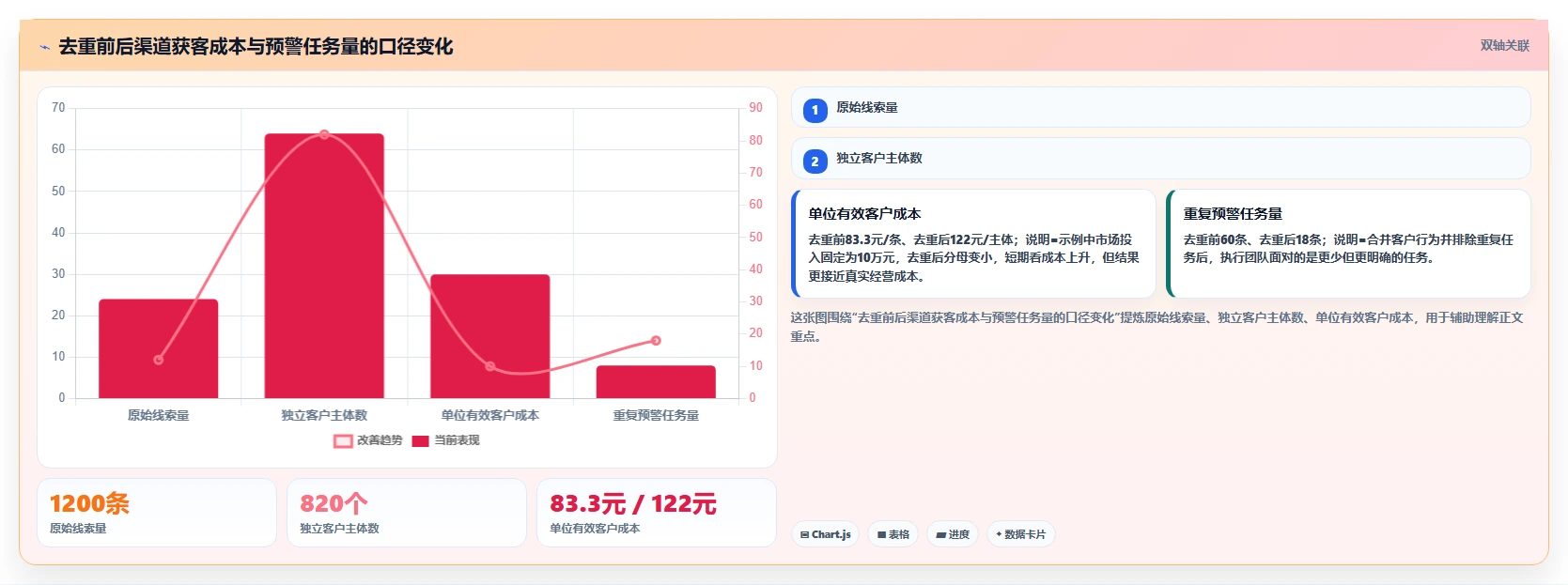Click the 双轴关联 badge in header
1568x585 pixels.
[x=1504, y=46]
